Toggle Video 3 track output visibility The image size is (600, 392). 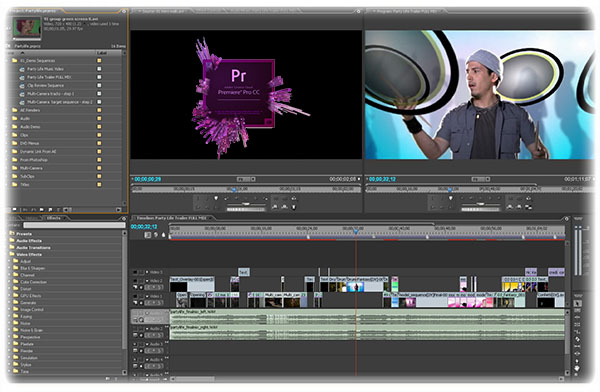[135, 272]
